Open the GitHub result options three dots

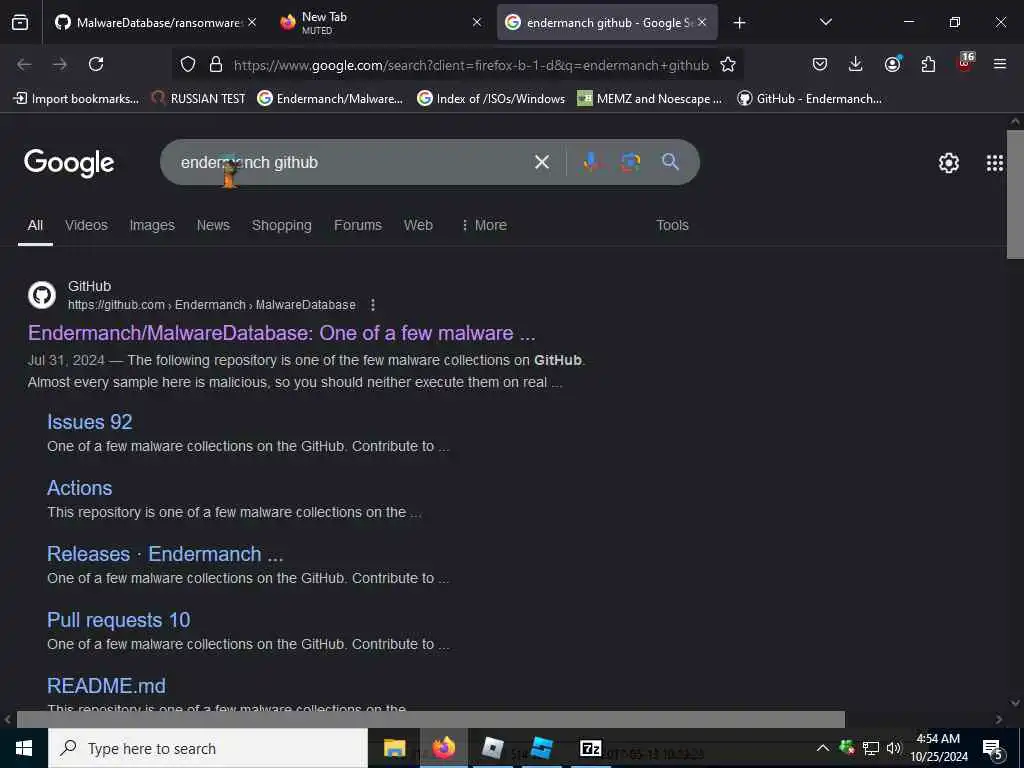pos(373,305)
